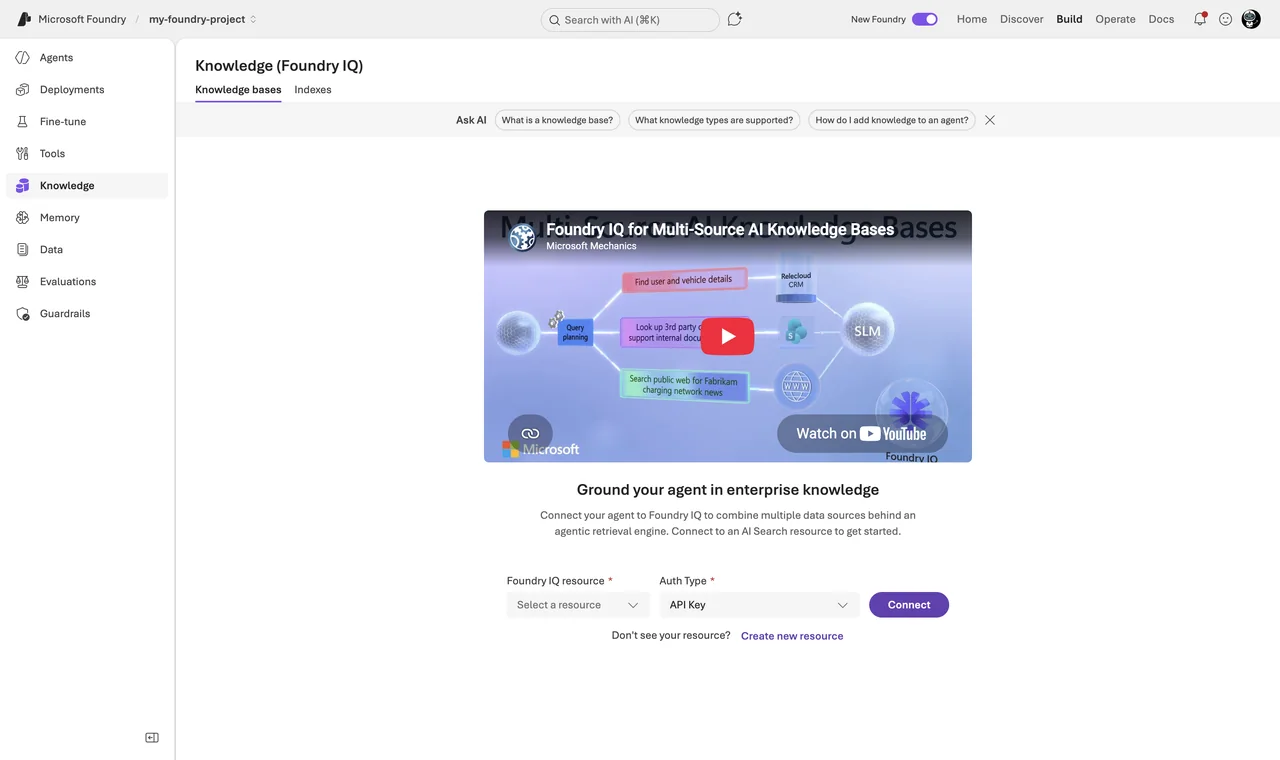
Task: Focus the Search with AI field
Action: (630, 20)
